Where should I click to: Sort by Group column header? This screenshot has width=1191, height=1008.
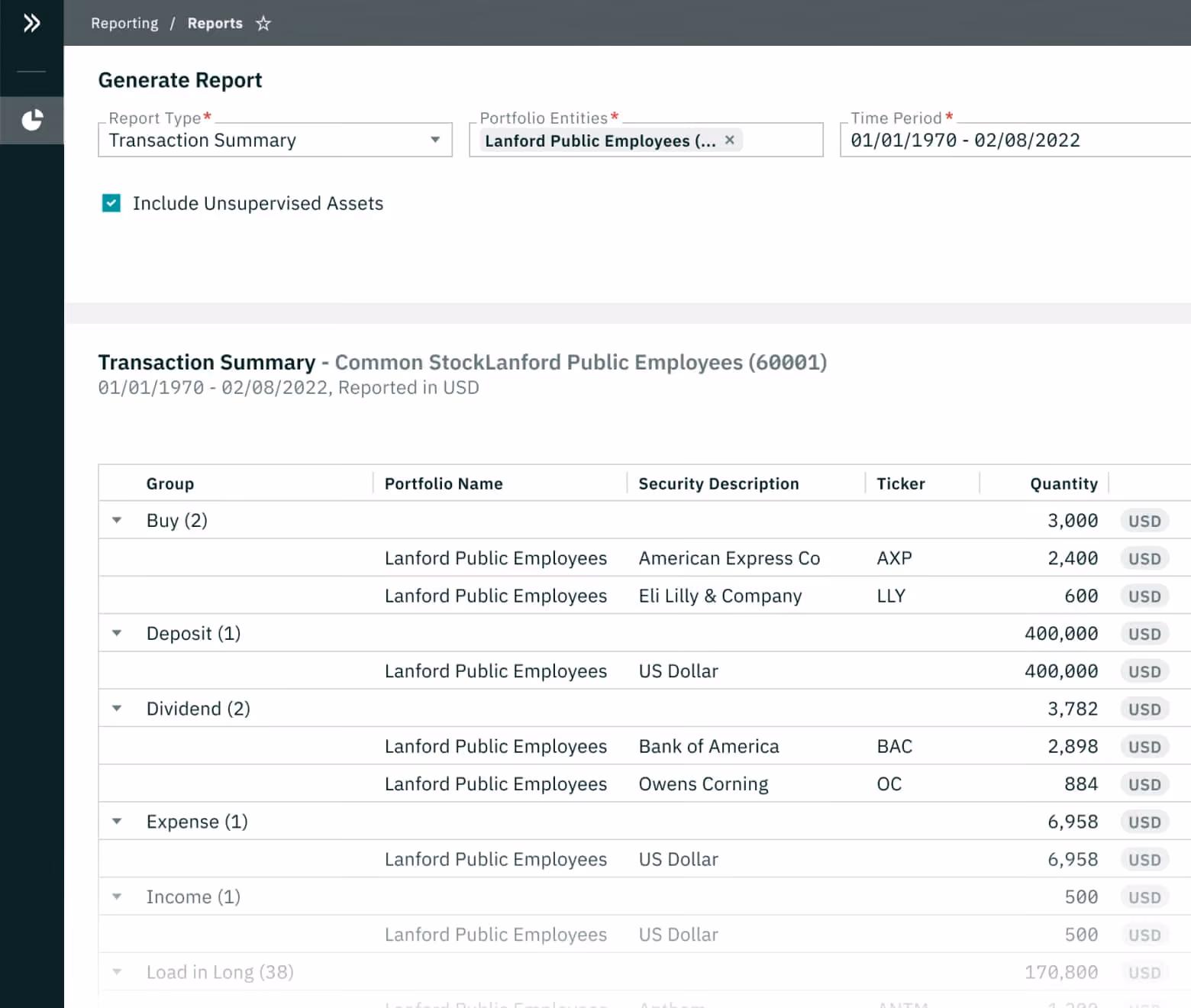click(170, 483)
